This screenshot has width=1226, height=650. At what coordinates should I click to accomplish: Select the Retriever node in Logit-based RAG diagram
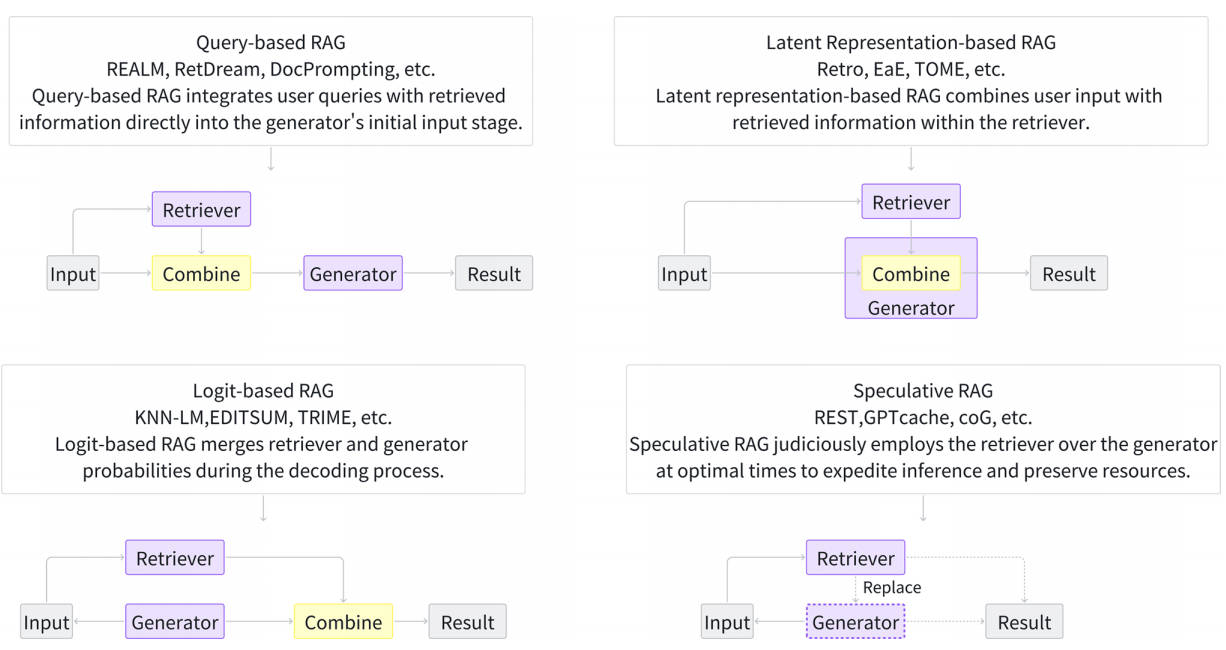175,558
